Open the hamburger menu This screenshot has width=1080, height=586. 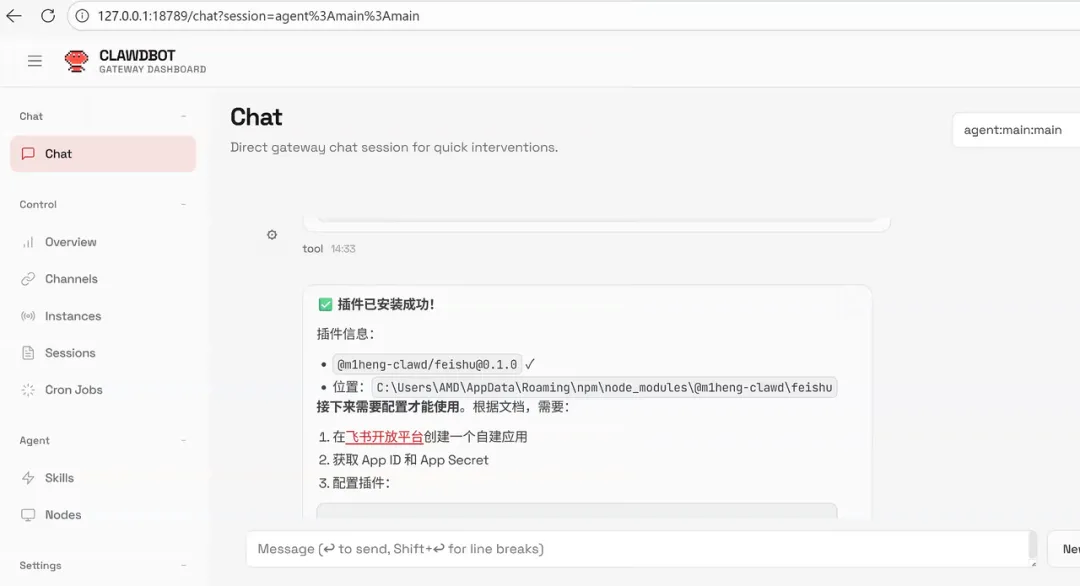[x=34, y=61]
